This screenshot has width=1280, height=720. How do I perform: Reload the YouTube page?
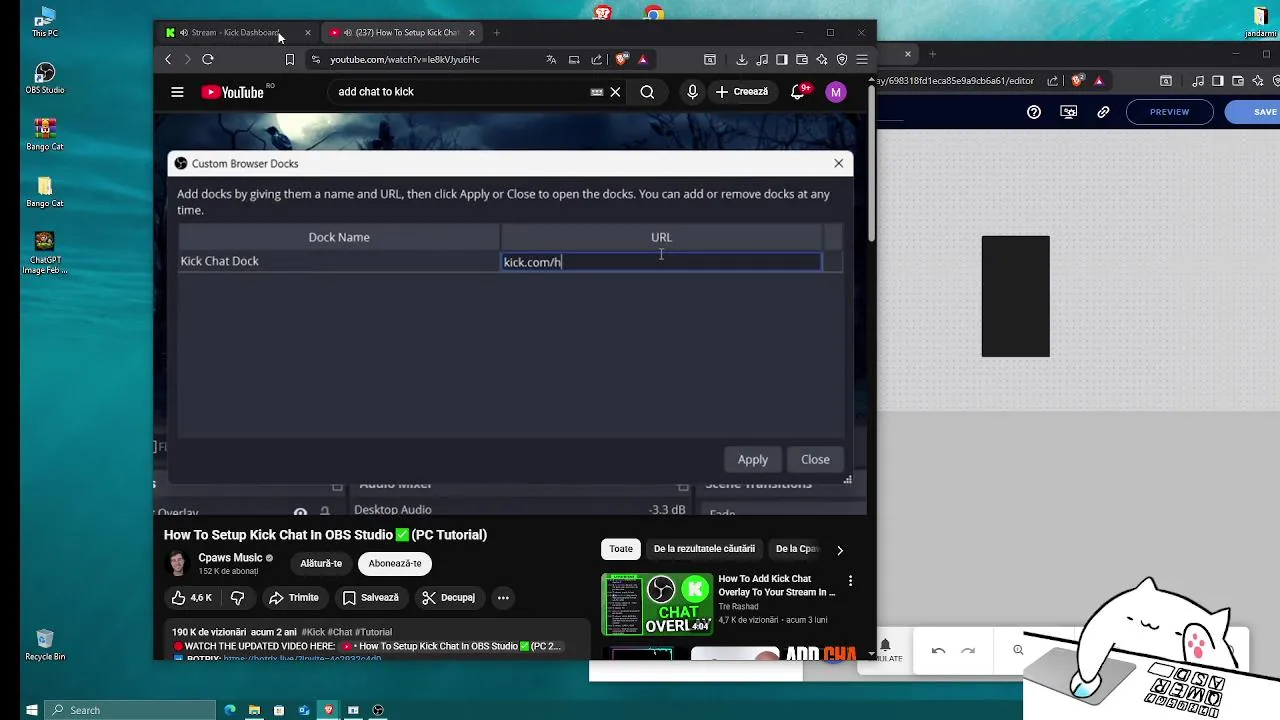207,59
